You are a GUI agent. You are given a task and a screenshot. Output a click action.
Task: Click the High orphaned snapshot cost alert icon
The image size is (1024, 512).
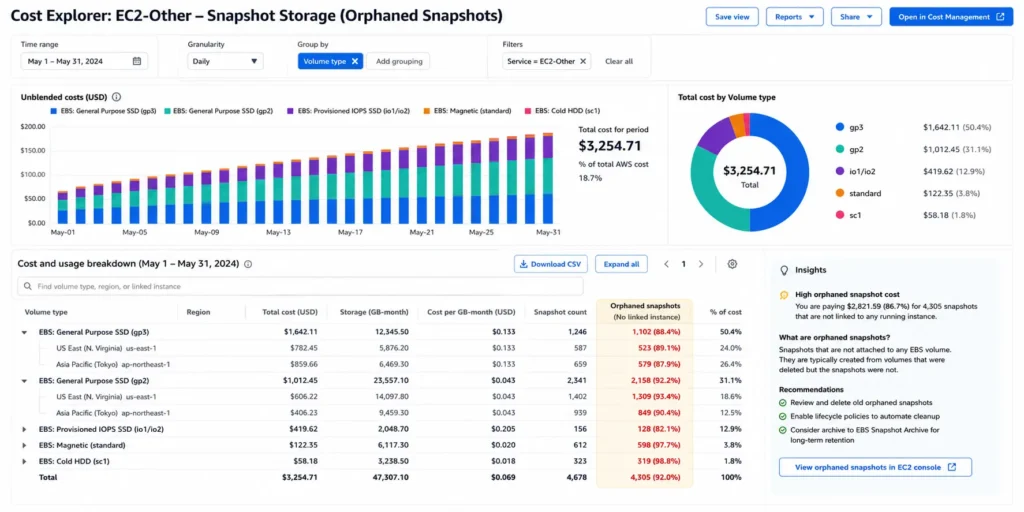tap(784, 295)
